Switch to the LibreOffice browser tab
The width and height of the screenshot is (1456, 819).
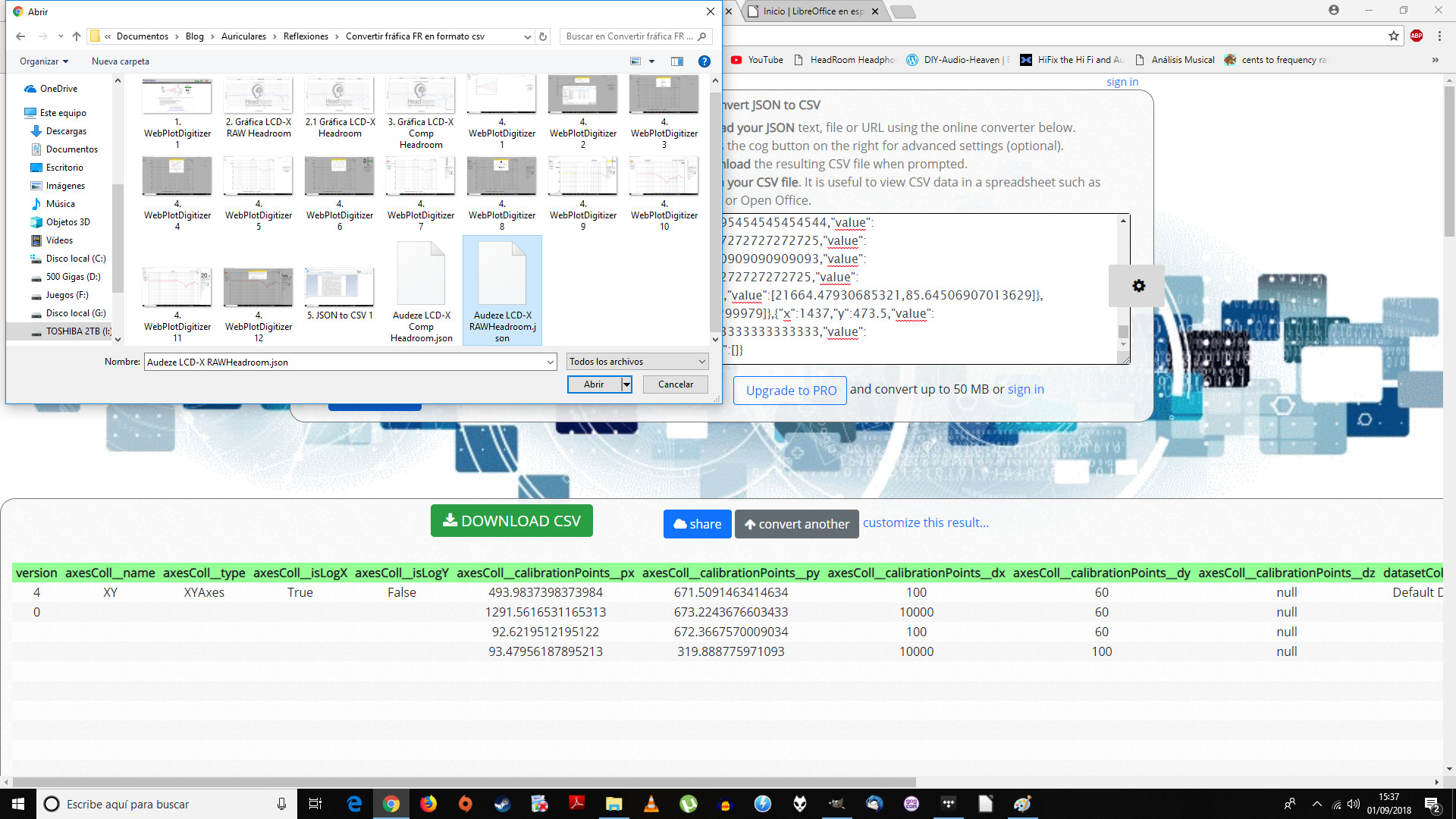click(811, 11)
